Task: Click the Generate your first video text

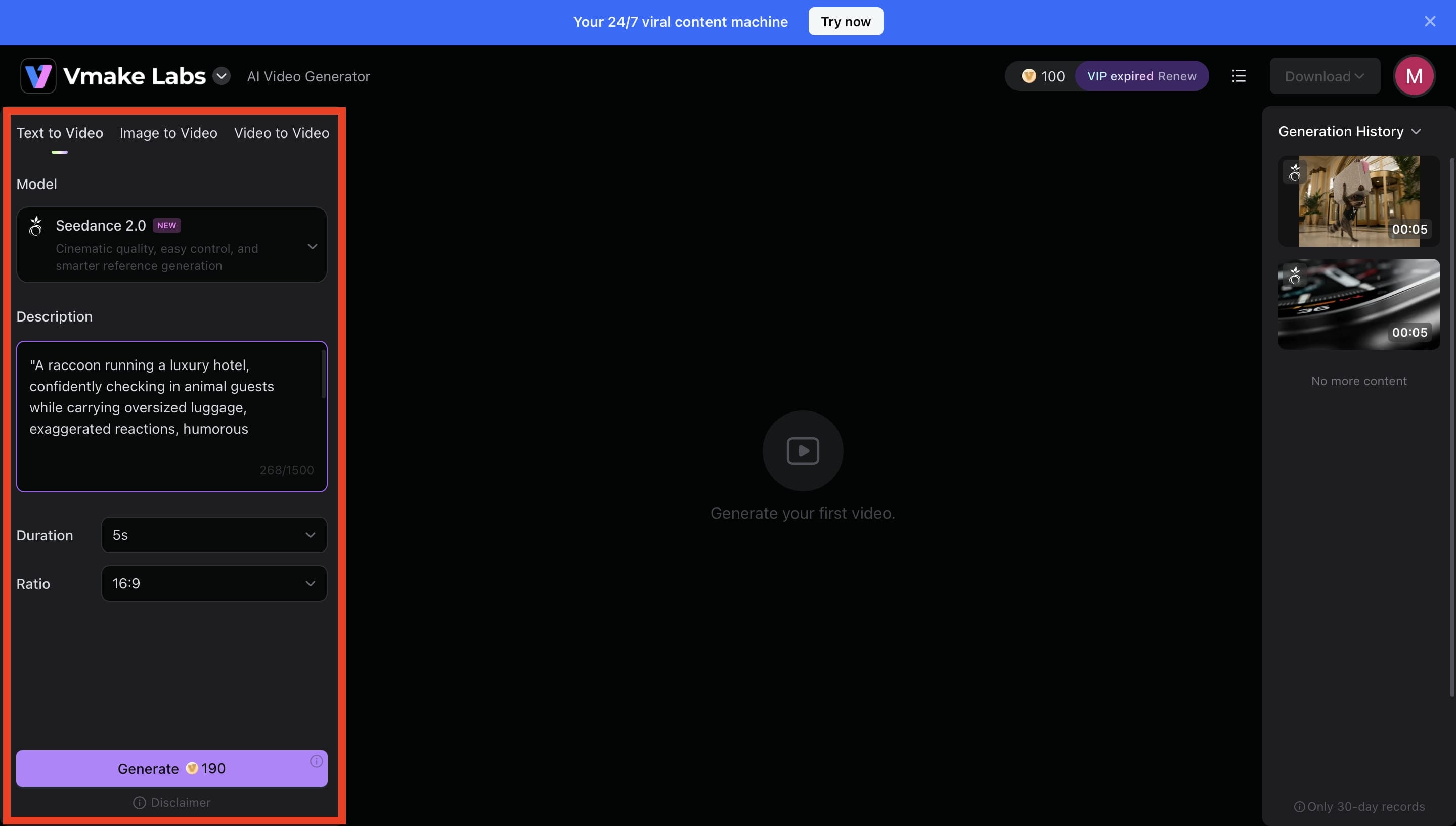Action: pyautogui.click(x=802, y=513)
